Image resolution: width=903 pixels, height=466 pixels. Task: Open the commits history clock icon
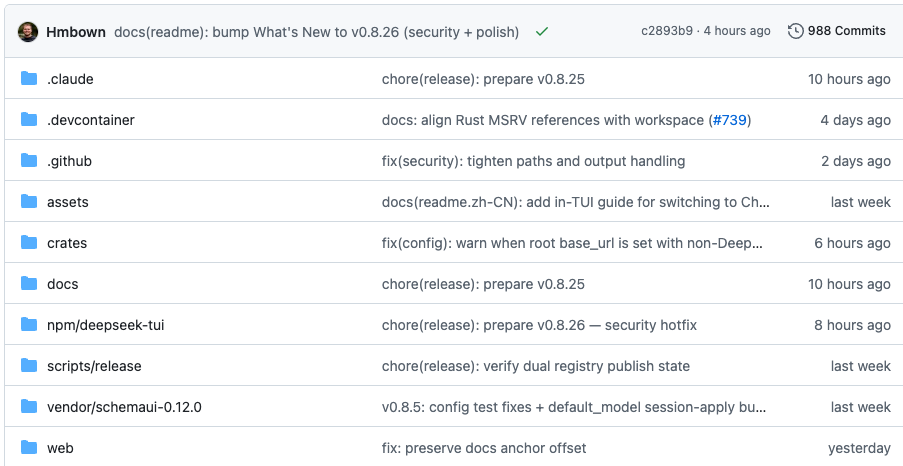[795, 31]
